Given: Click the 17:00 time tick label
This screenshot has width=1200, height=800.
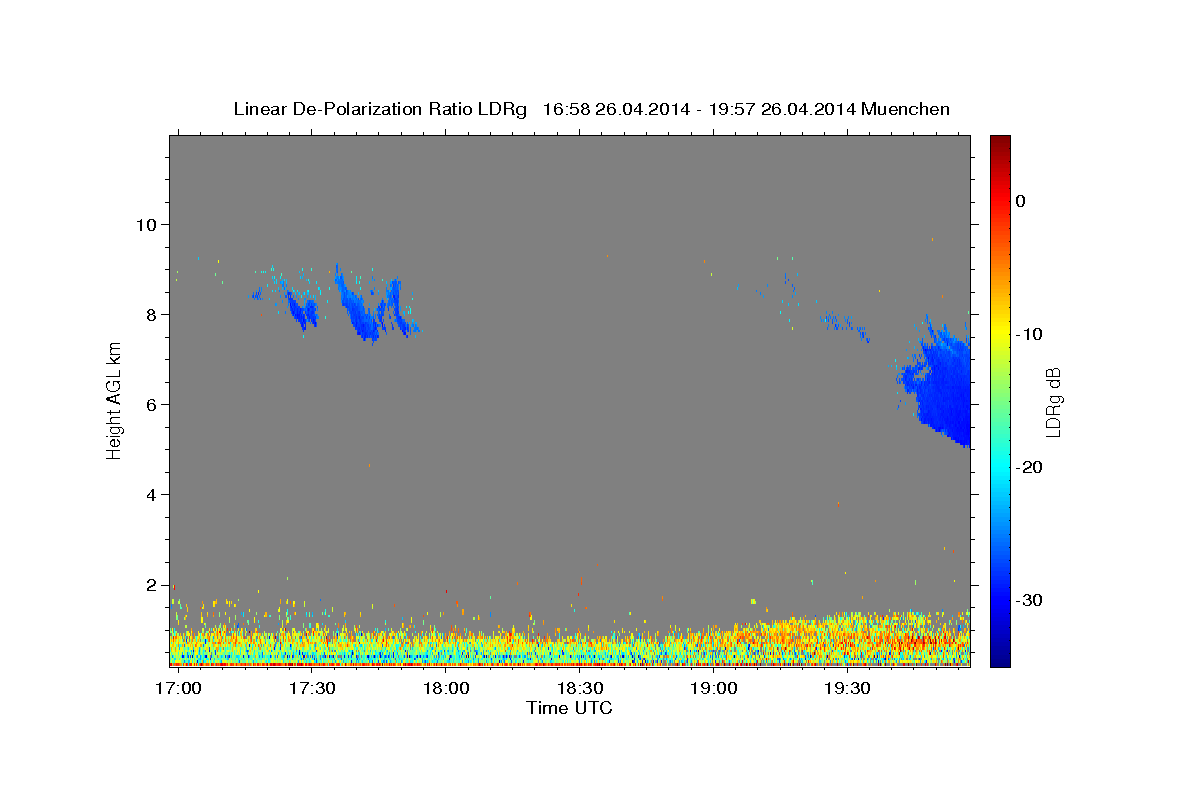Looking at the screenshot, I should (x=178, y=688).
